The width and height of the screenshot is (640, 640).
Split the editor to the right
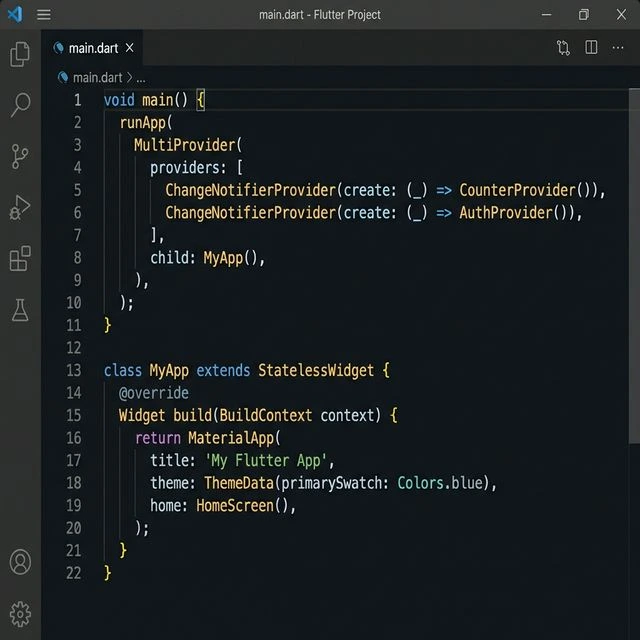click(591, 47)
